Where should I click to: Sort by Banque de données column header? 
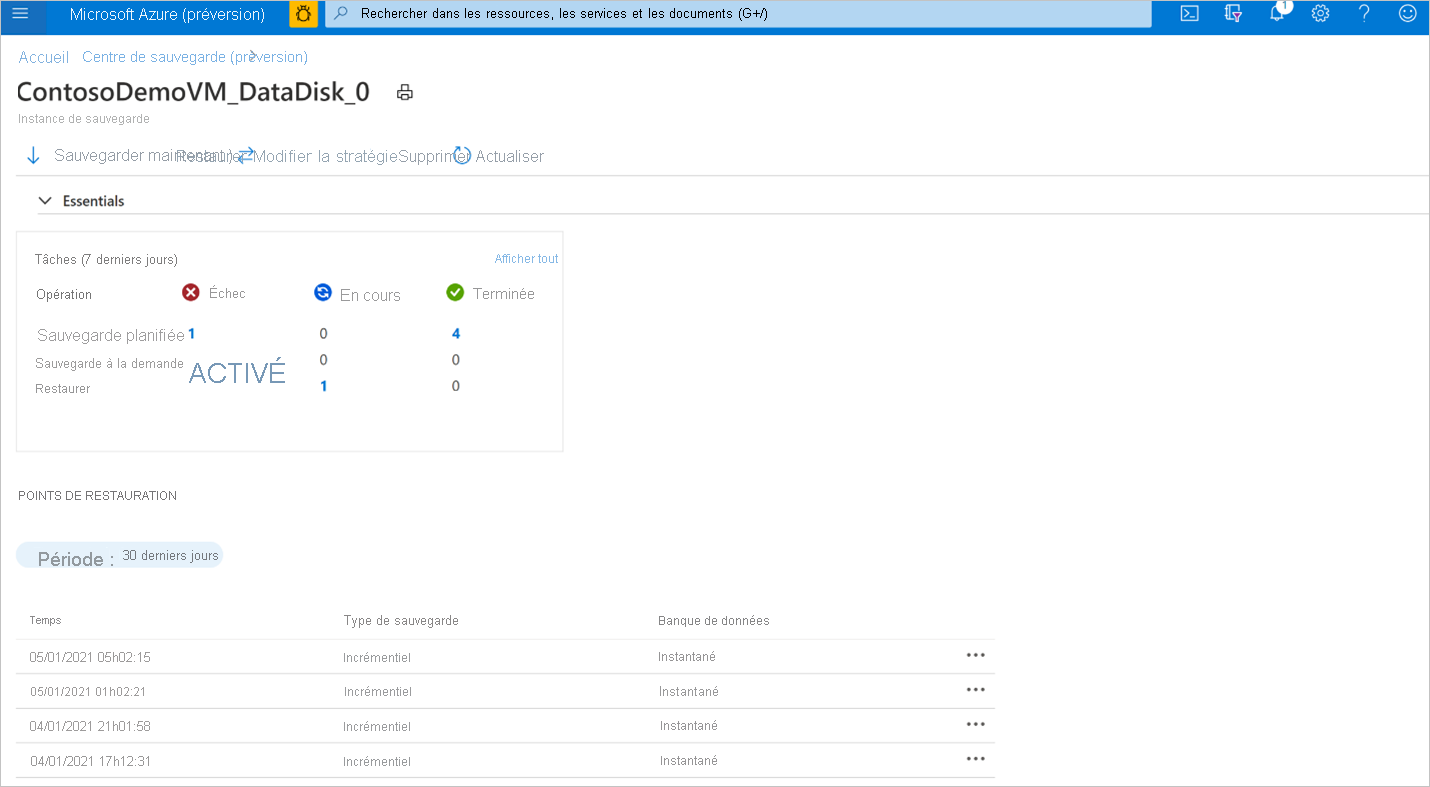point(714,621)
